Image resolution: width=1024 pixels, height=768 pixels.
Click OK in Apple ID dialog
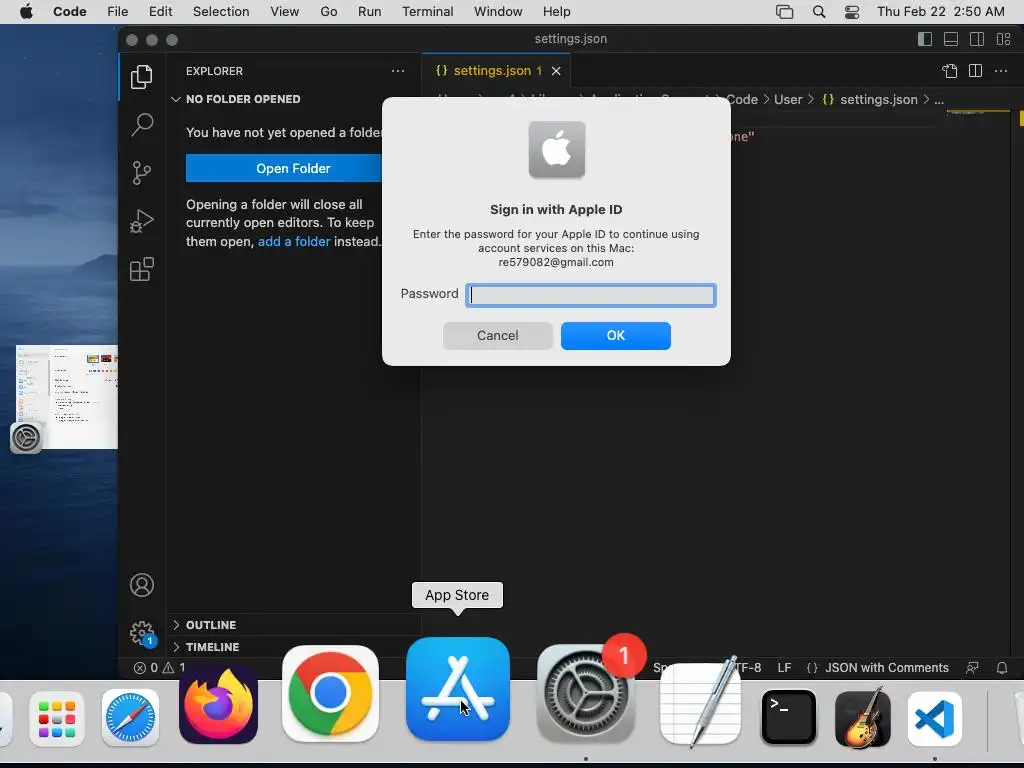[x=616, y=336]
